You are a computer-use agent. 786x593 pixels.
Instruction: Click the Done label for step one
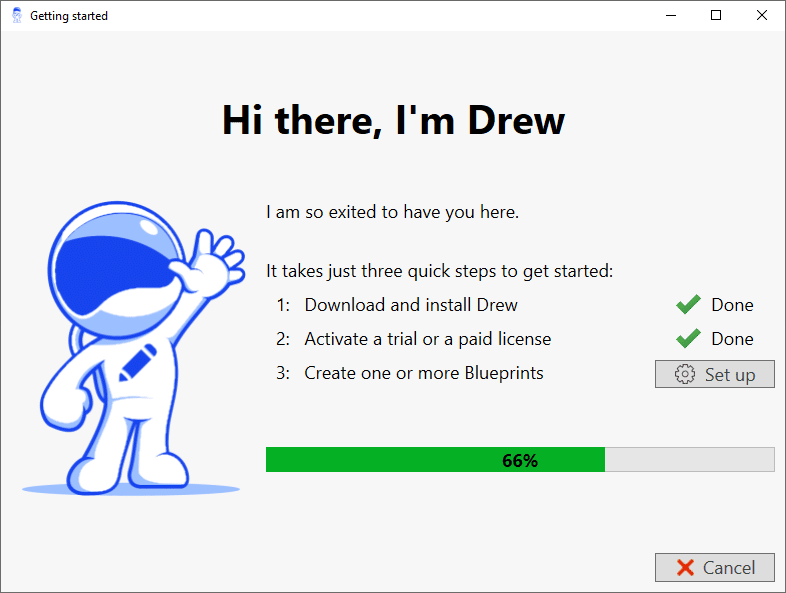pos(732,305)
